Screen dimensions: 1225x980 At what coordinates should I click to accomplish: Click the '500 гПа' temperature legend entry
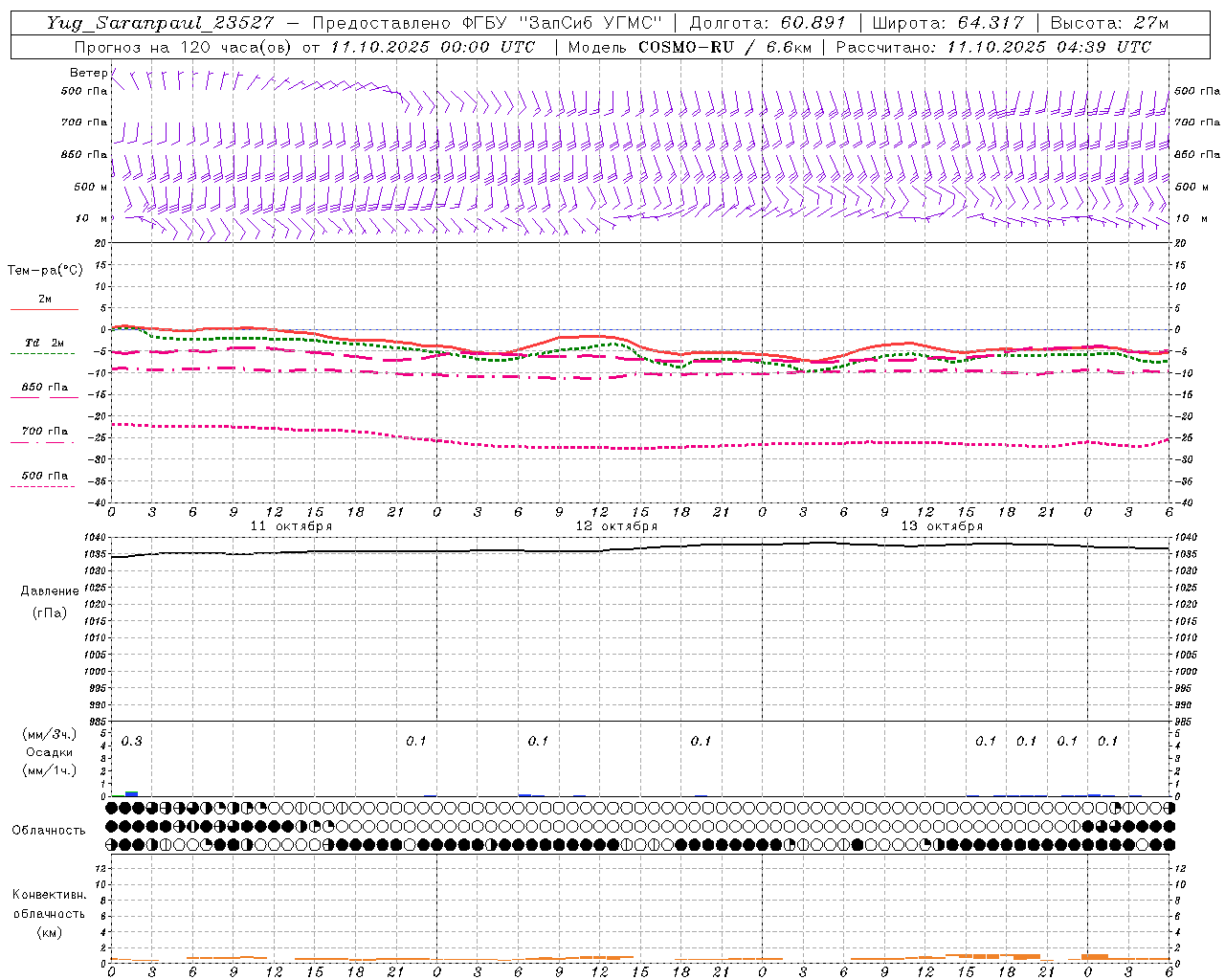pyautogui.click(x=45, y=476)
